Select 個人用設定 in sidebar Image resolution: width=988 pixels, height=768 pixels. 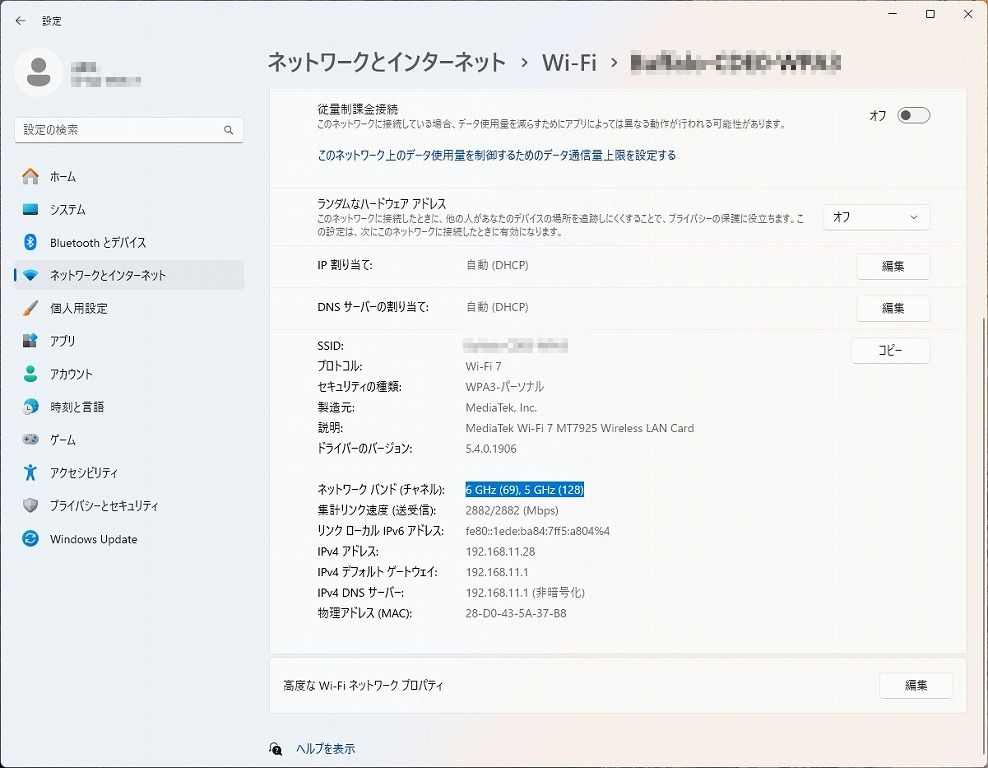click(x=129, y=308)
